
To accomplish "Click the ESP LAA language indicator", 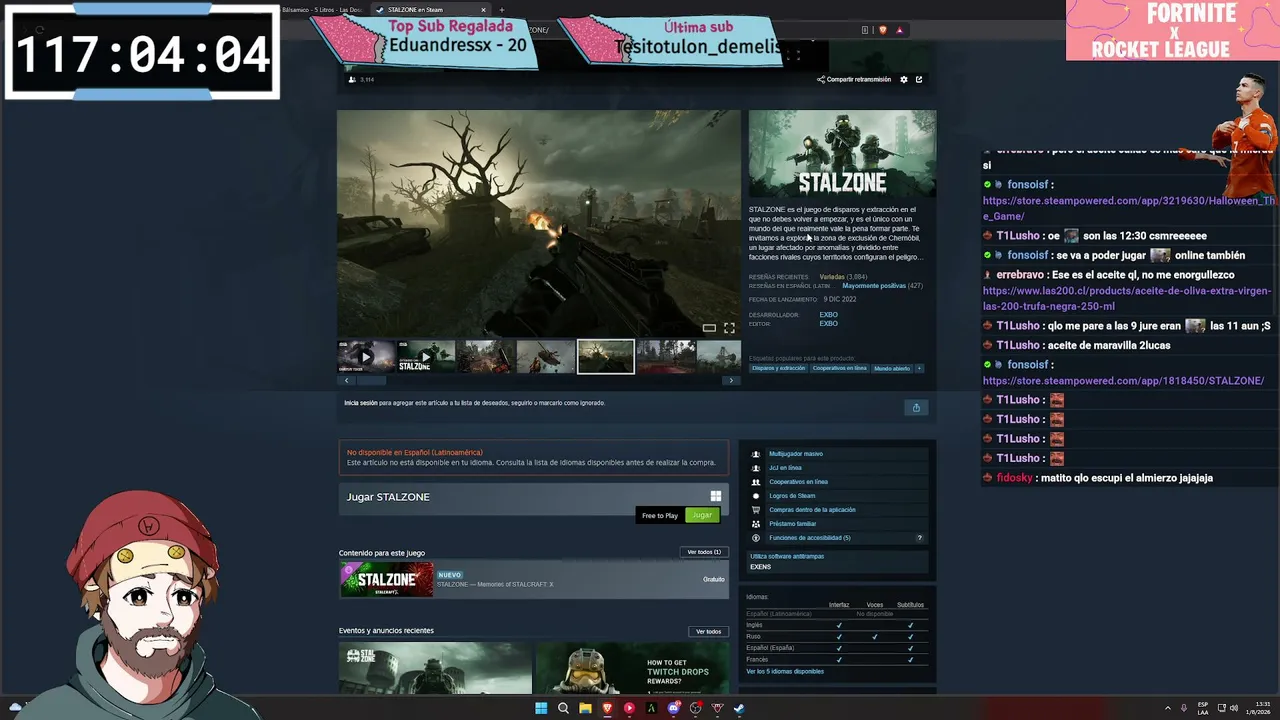I will (x=1203, y=708).
